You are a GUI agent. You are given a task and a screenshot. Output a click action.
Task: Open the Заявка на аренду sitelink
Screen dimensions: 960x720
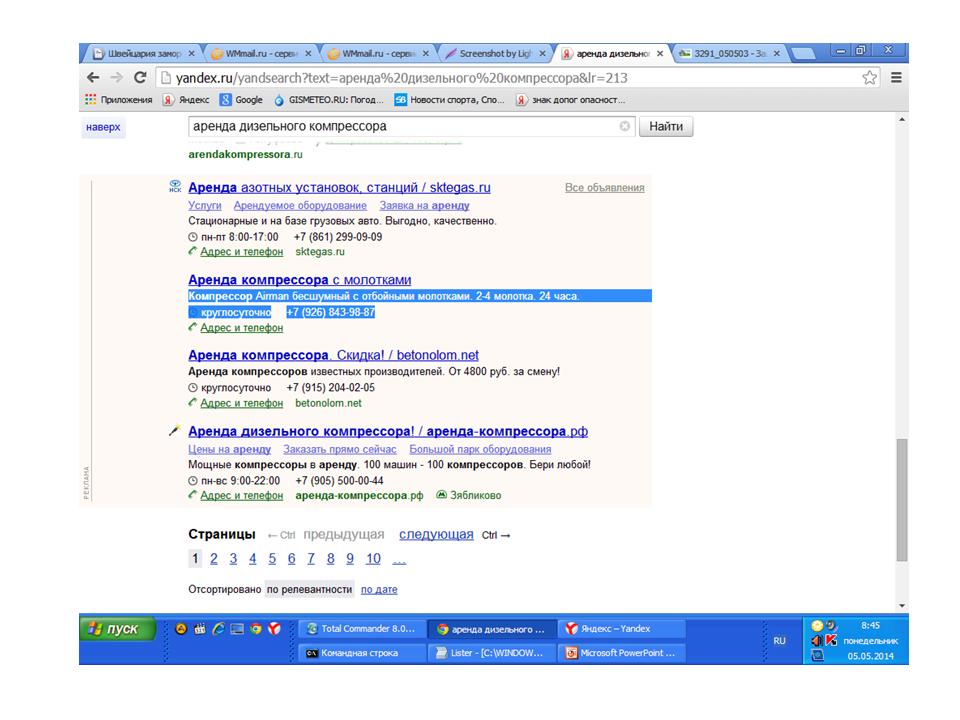point(424,206)
